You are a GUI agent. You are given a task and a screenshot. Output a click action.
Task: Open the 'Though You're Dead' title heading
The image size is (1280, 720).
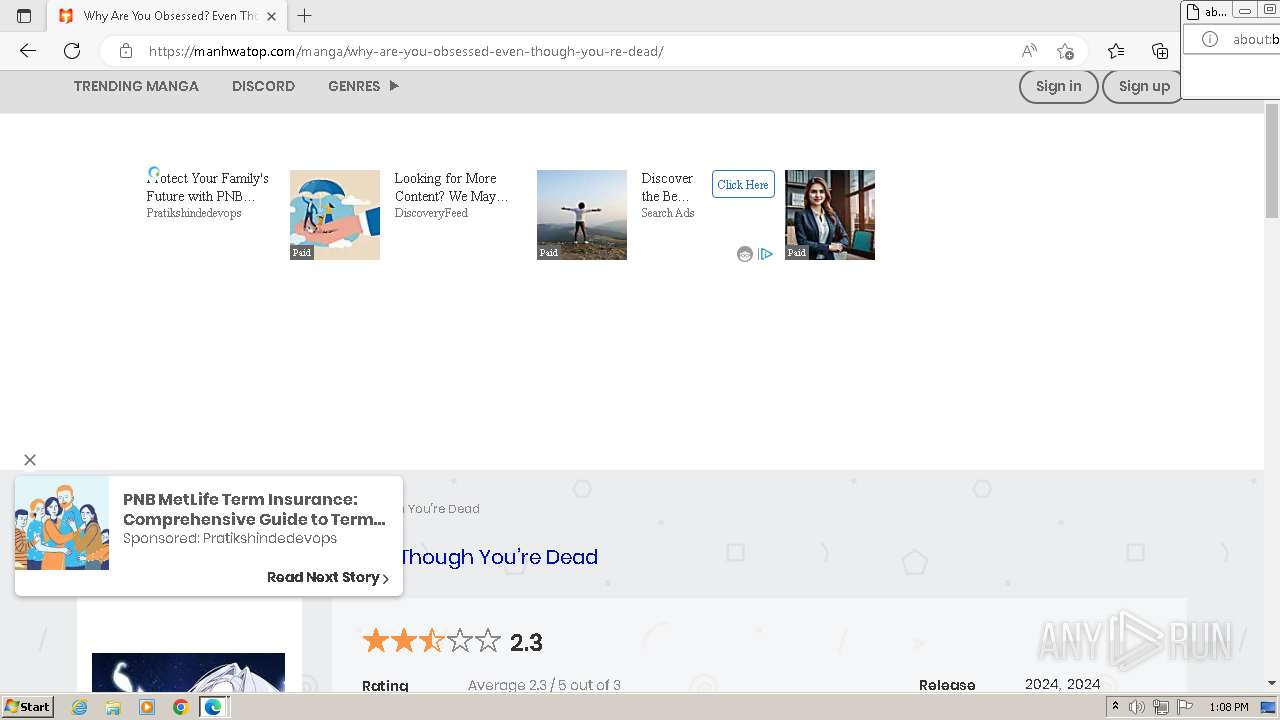[x=499, y=557]
